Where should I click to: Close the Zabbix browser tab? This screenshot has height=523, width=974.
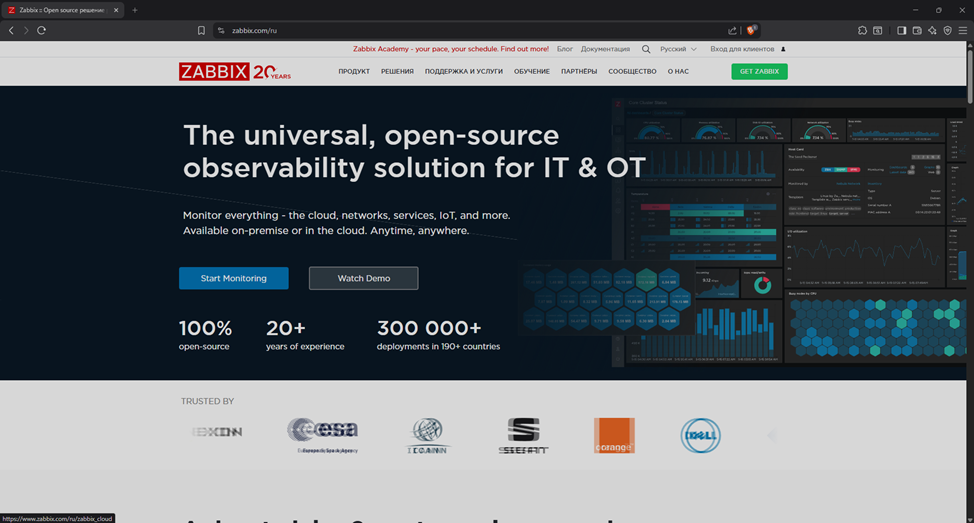(x=116, y=10)
